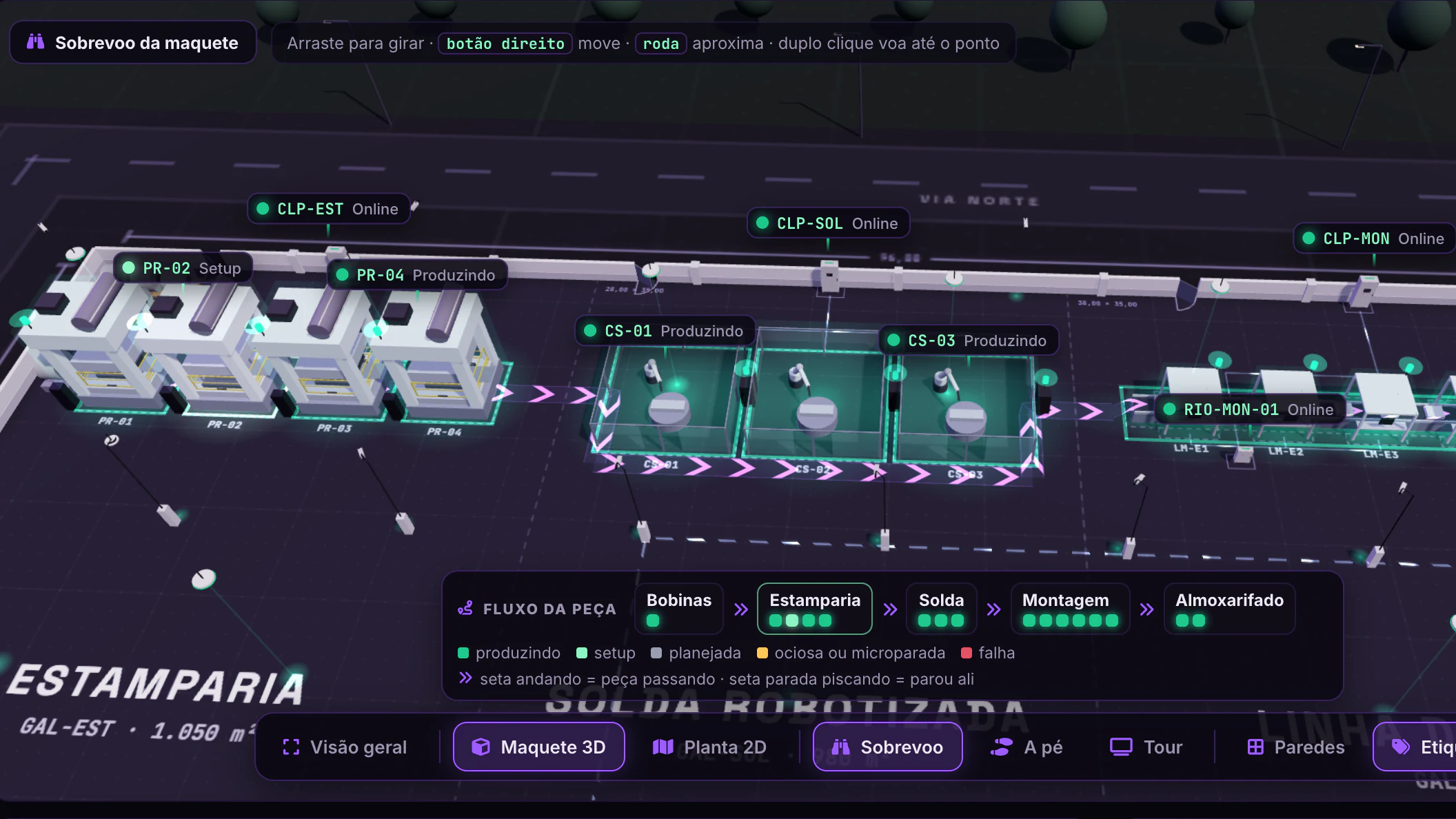Click the chevron between Solda and Montagem
The image size is (1456, 819).
pos(993,609)
